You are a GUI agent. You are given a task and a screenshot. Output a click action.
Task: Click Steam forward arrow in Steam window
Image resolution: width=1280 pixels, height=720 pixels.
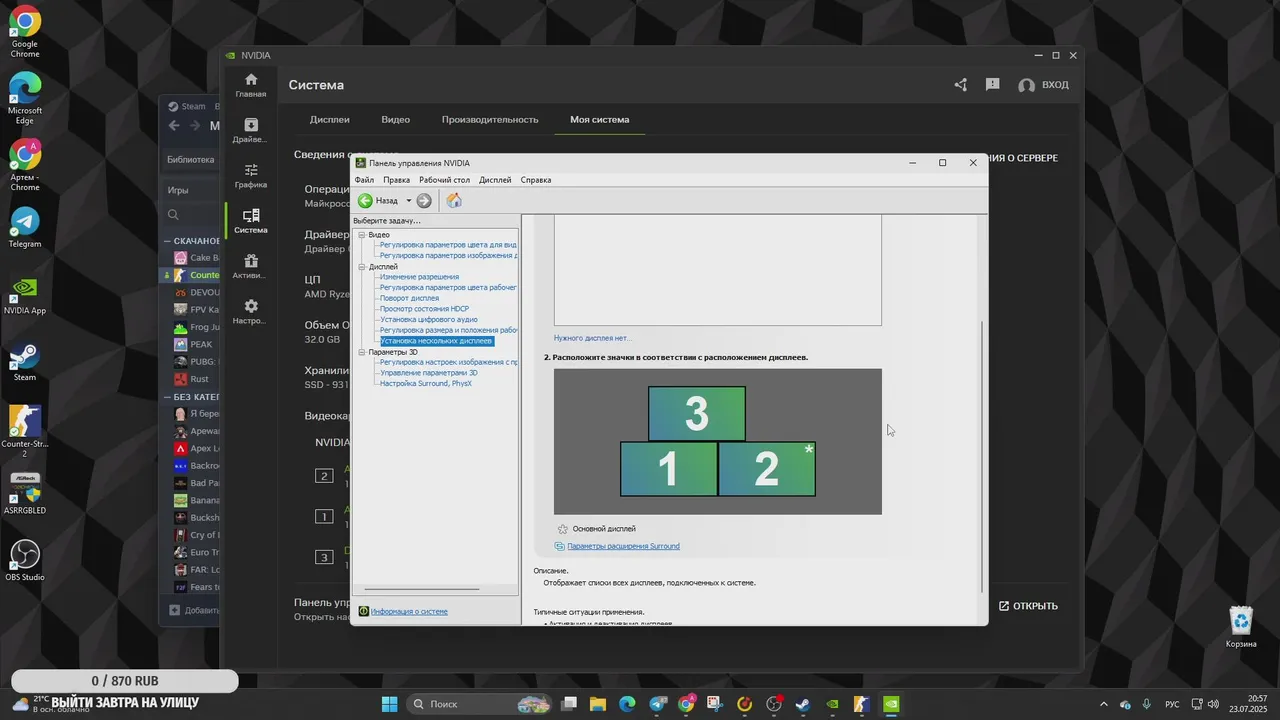pyautogui.click(x=196, y=126)
